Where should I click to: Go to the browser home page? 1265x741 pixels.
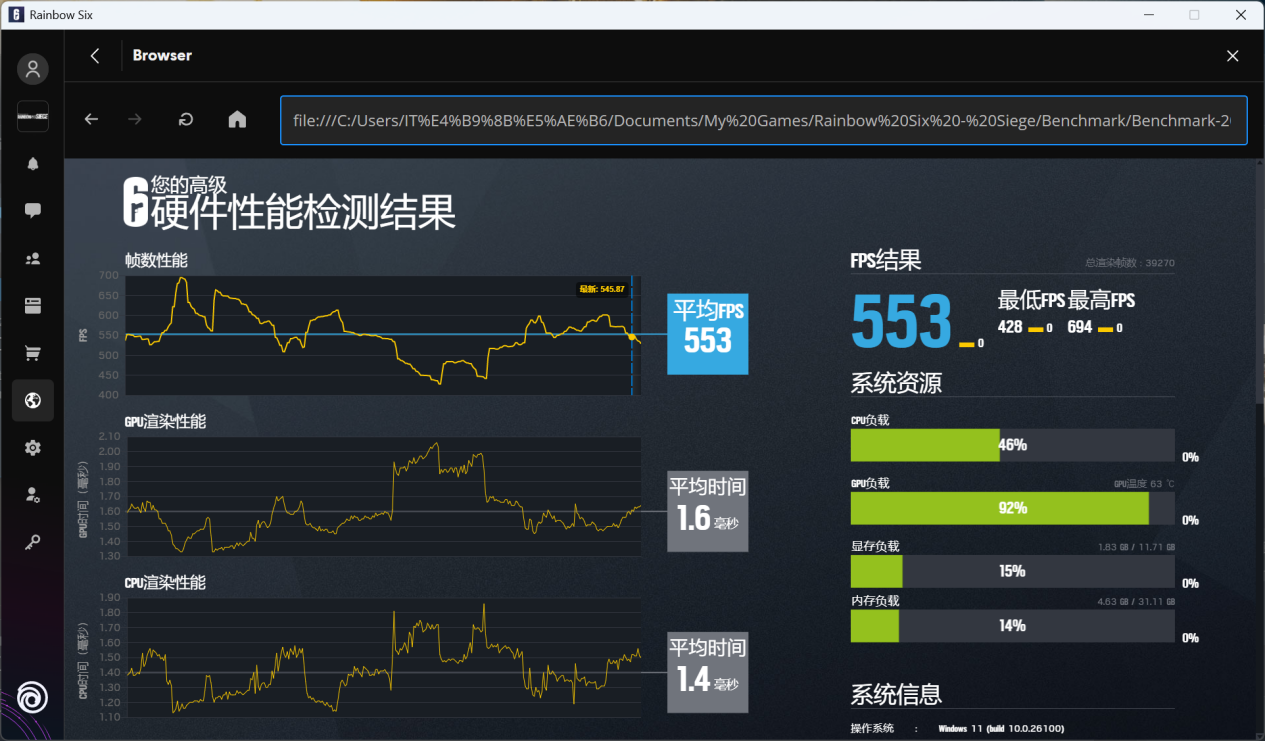[x=237, y=120]
